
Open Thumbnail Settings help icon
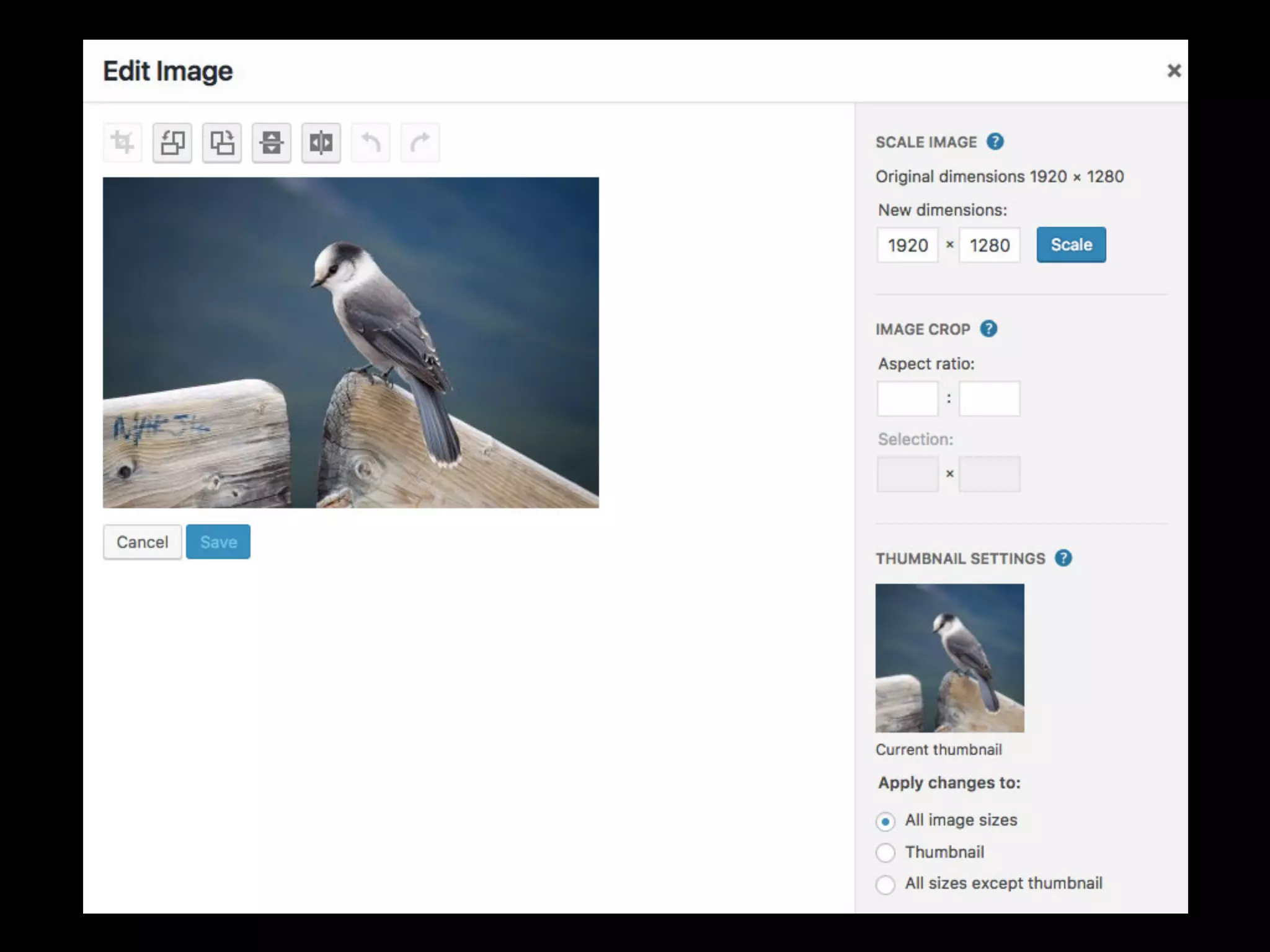point(1064,558)
